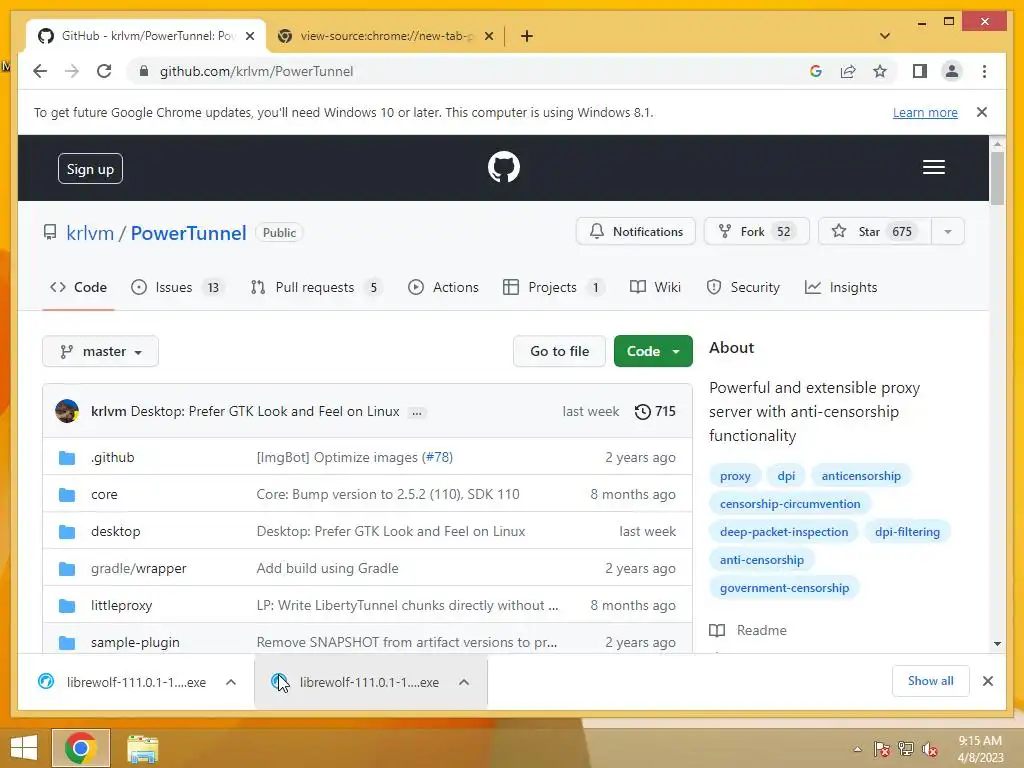Open the krlvm owner link

tap(90, 233)
